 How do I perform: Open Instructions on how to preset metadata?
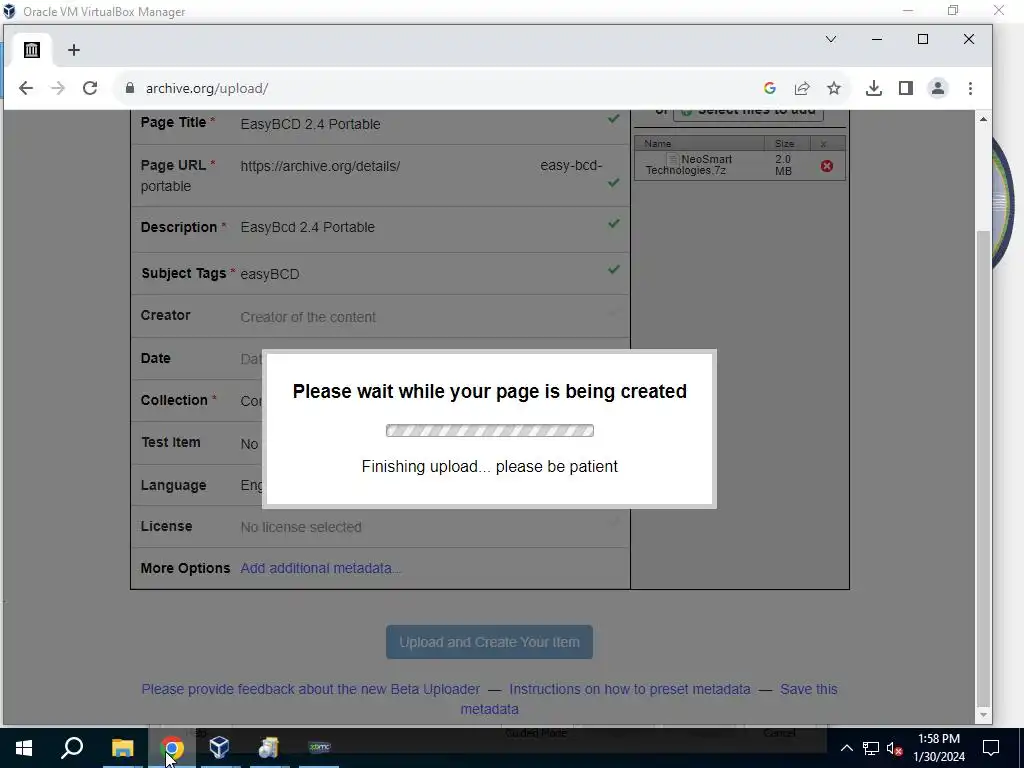pyautogui.click(x=630, y=689)
